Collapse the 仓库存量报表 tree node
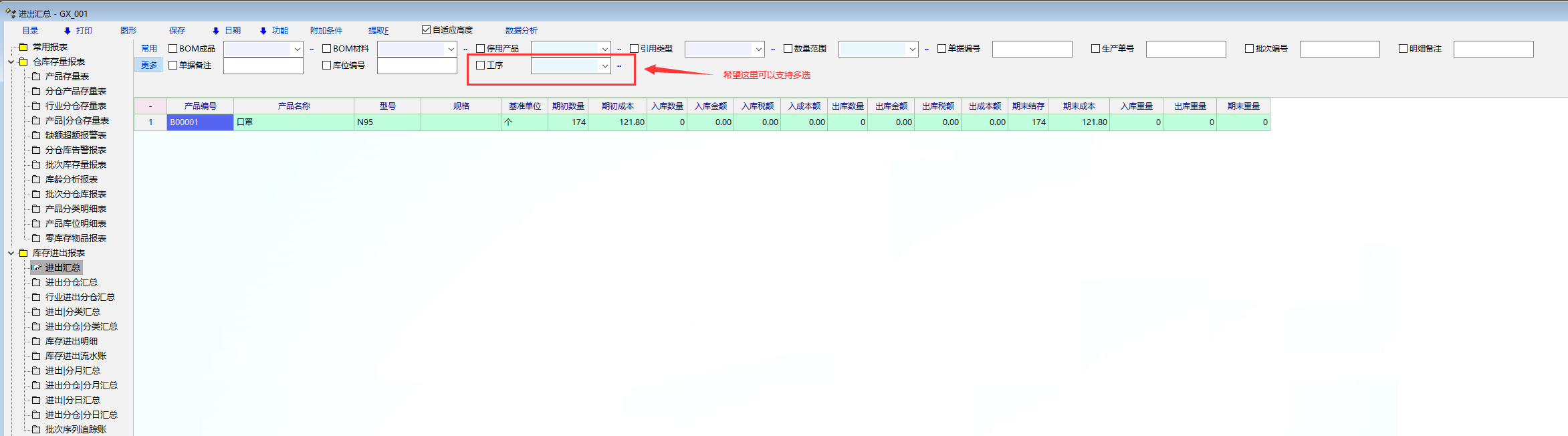 (11, 62)
